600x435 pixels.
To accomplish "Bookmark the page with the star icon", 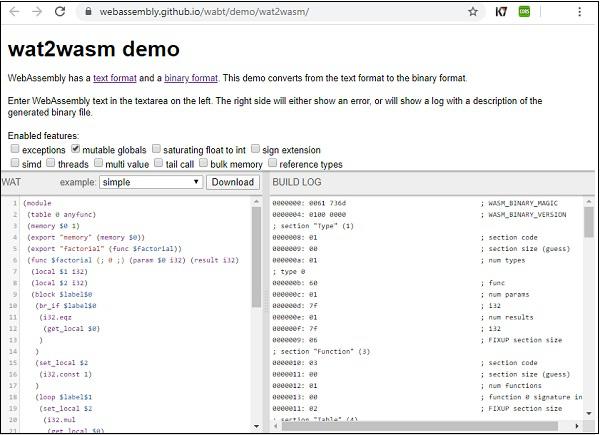I will pyautogui.click(x=473, y=12).
